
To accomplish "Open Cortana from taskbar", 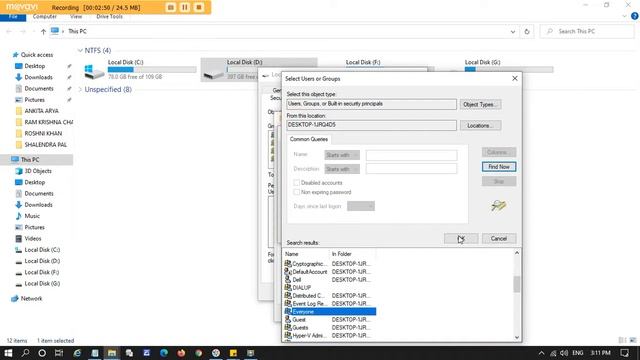I will click(42, 353).
